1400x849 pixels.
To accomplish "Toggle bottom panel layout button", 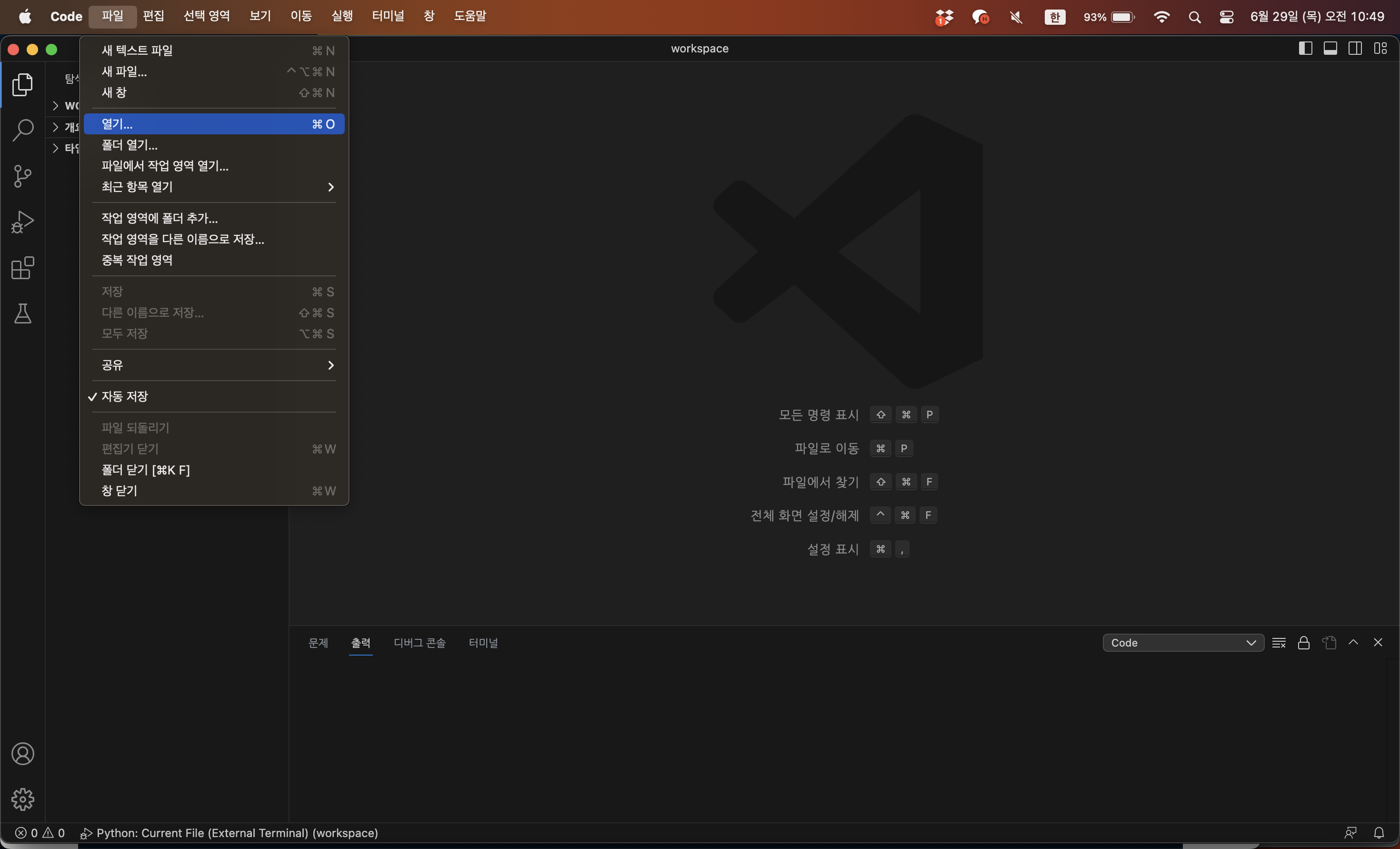I will click(x=1330, y=48).
